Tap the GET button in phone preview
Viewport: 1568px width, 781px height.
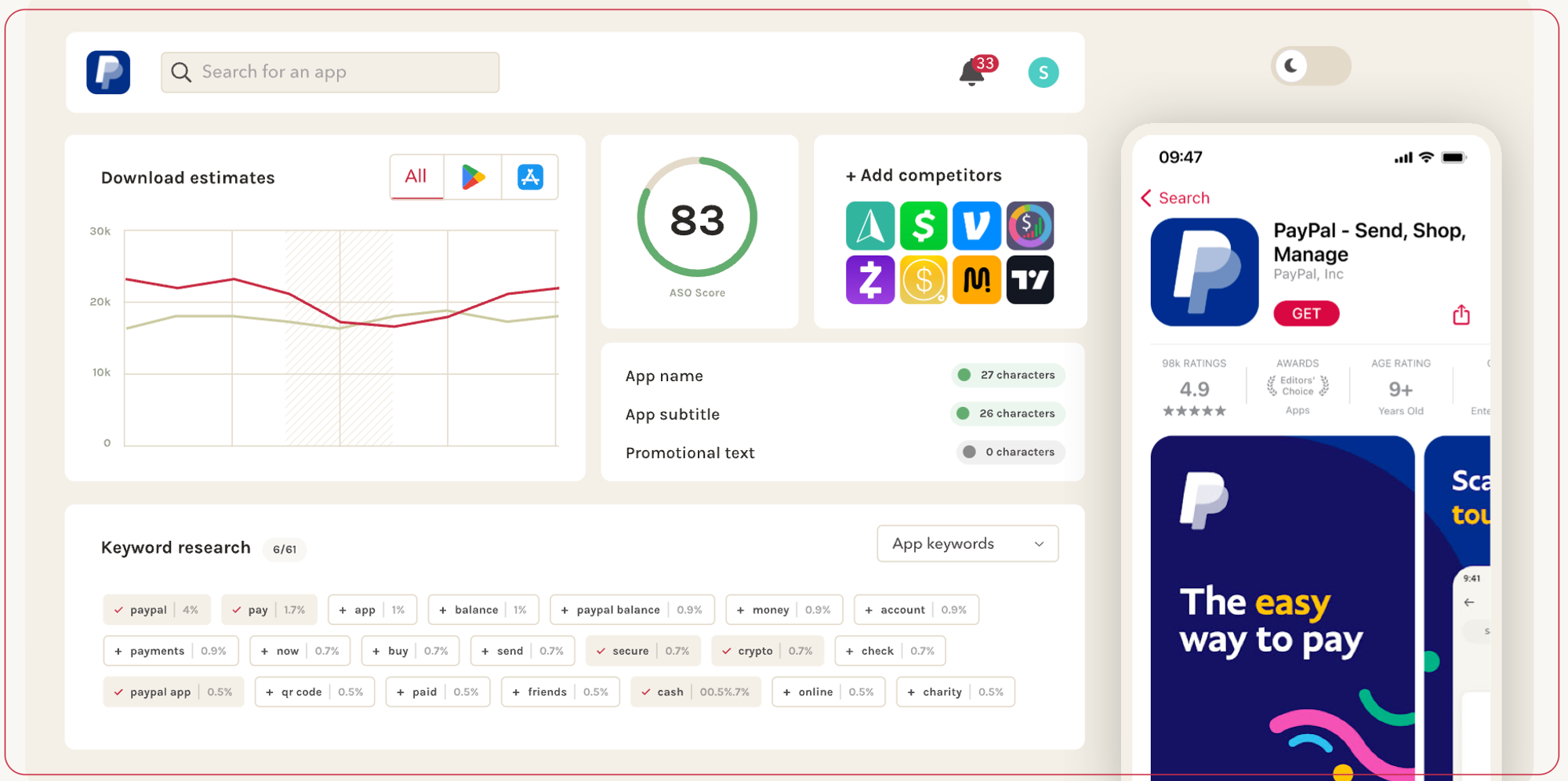(1306, 314)
